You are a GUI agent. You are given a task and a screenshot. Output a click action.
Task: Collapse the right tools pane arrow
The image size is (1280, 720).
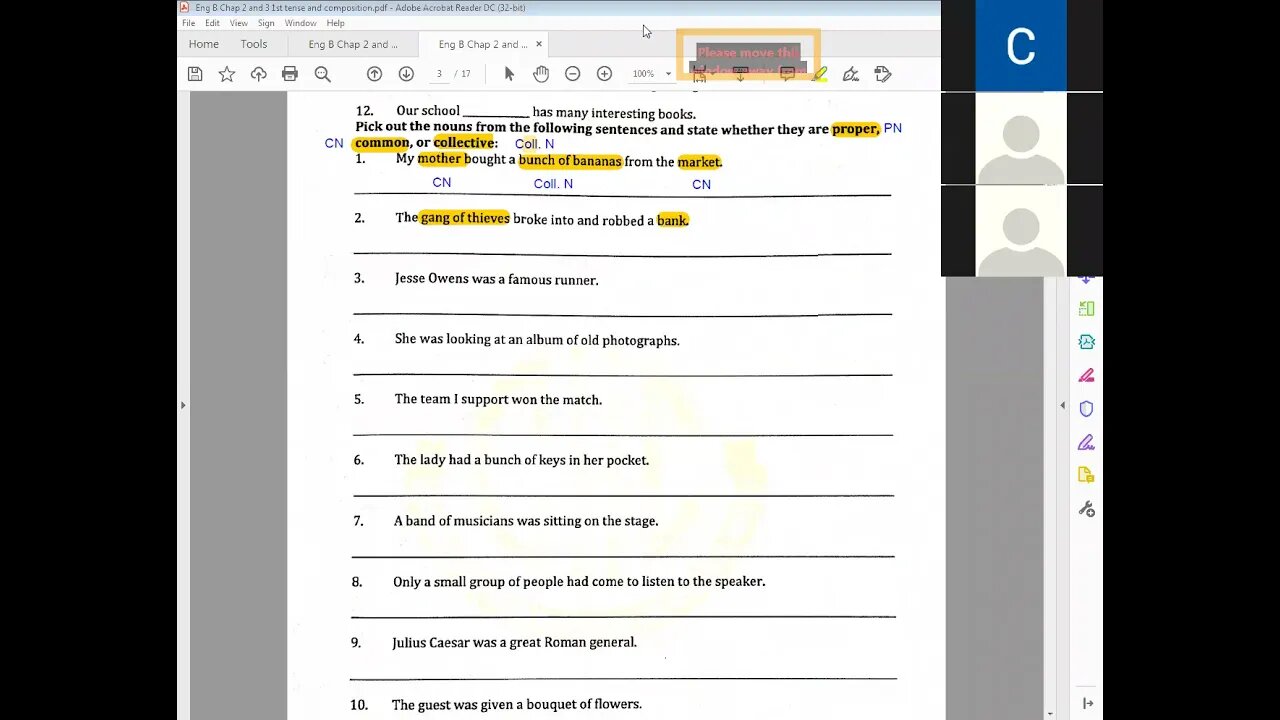coord(1062,405)
